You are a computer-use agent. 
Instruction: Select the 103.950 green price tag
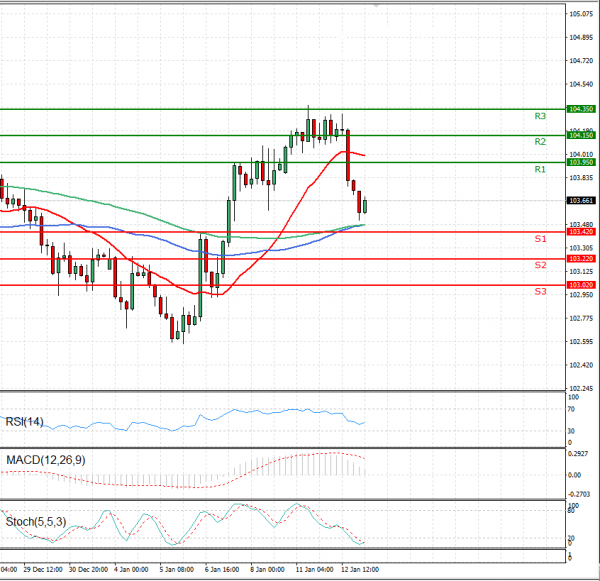point(581,162)
